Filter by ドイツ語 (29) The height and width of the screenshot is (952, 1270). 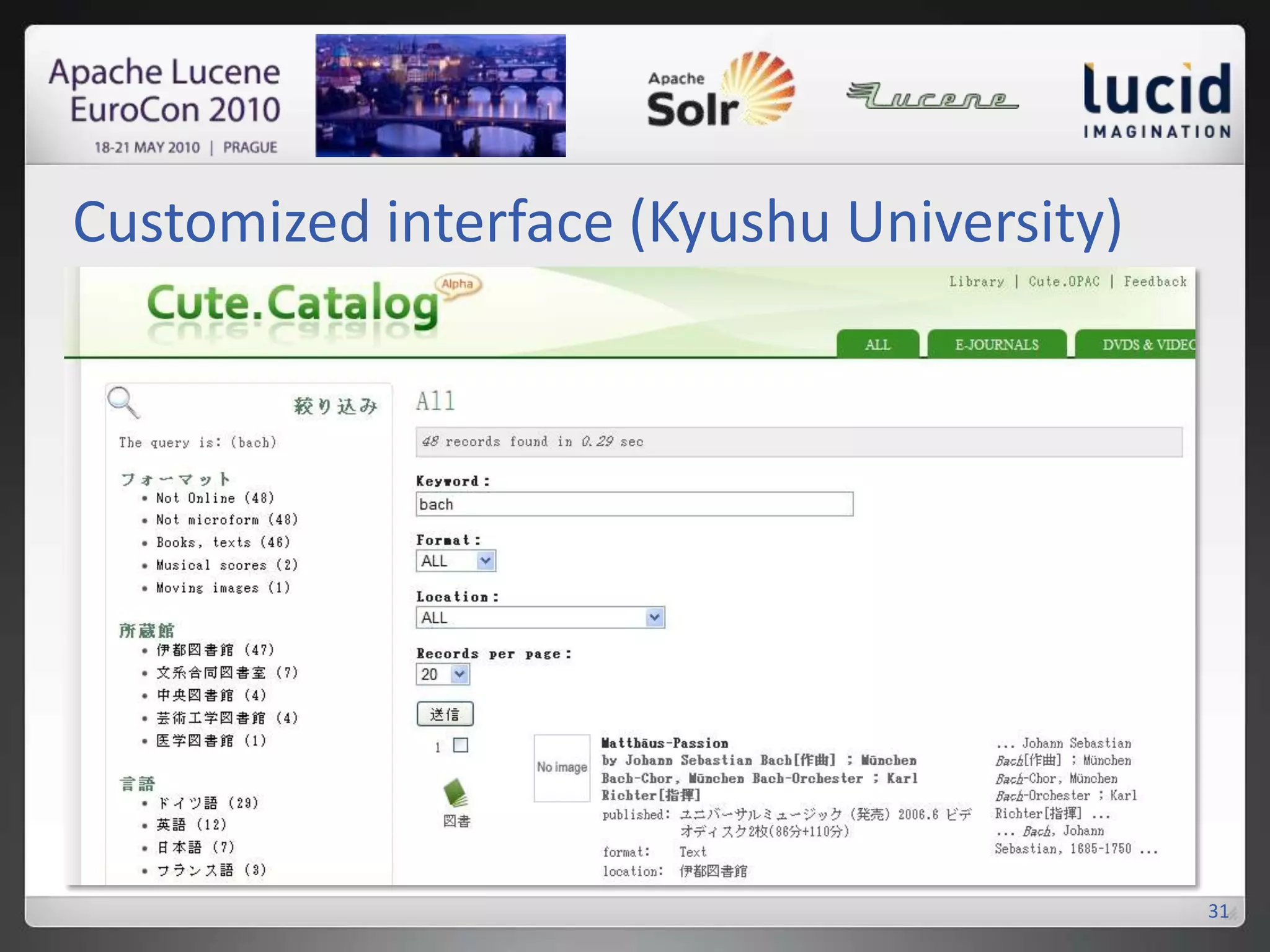207,803
